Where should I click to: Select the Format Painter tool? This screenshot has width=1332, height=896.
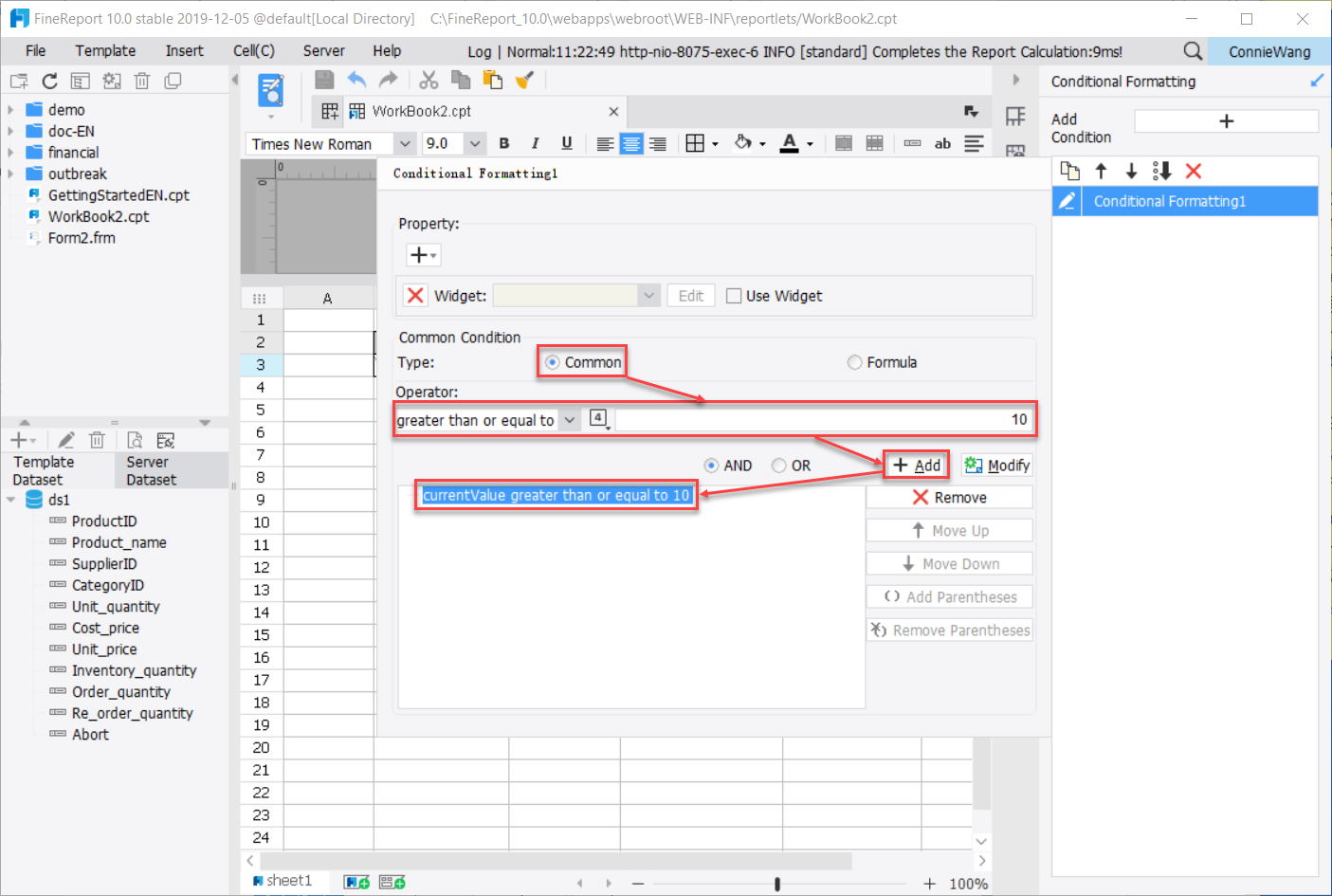524,80
